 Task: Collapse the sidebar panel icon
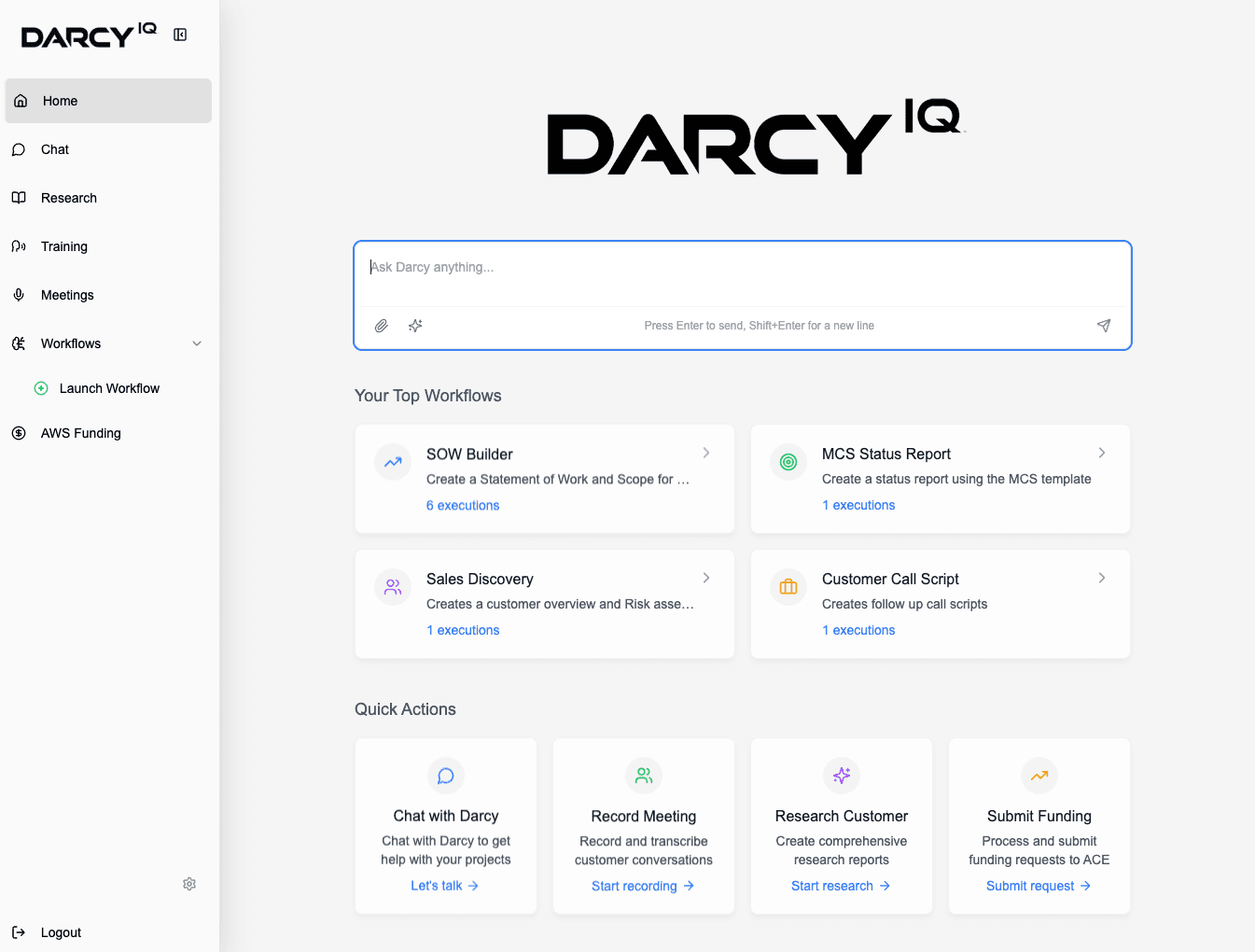click(180, 35)
